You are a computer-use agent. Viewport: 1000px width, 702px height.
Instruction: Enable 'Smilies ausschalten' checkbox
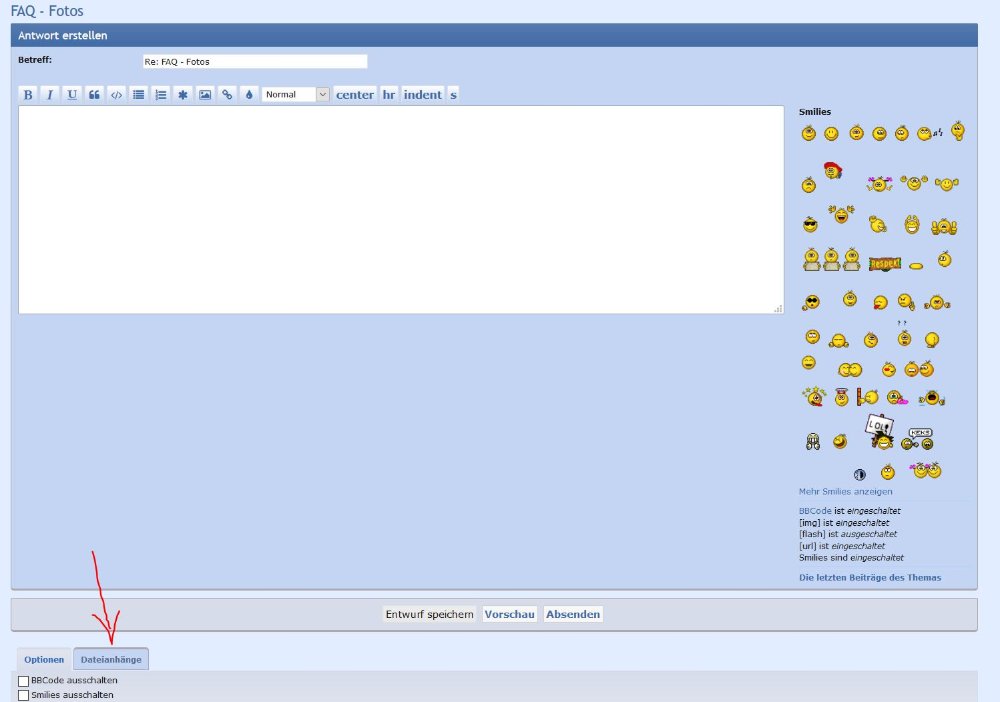tap(24, 695)
